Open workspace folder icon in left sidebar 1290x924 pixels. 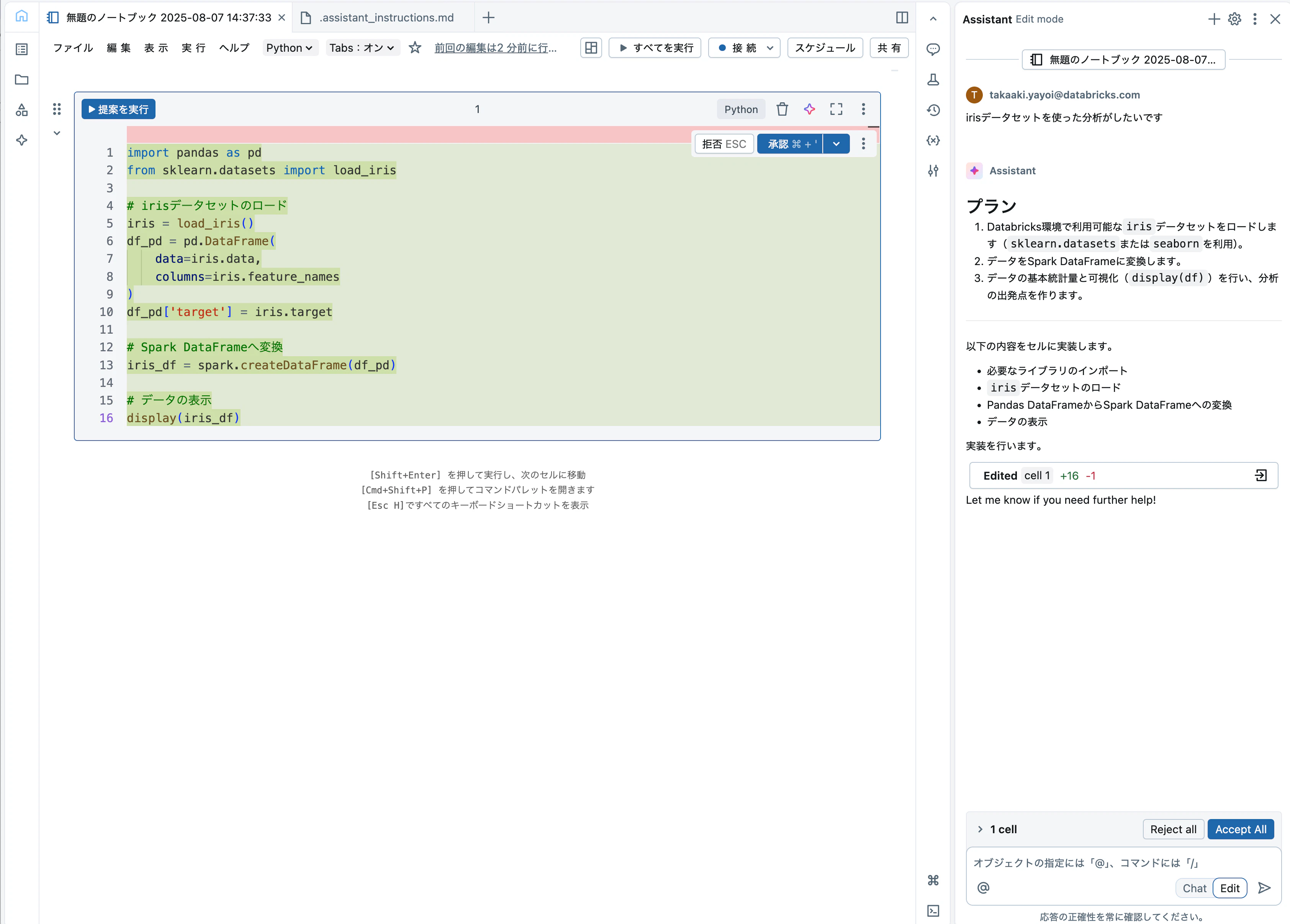[21, 80]
